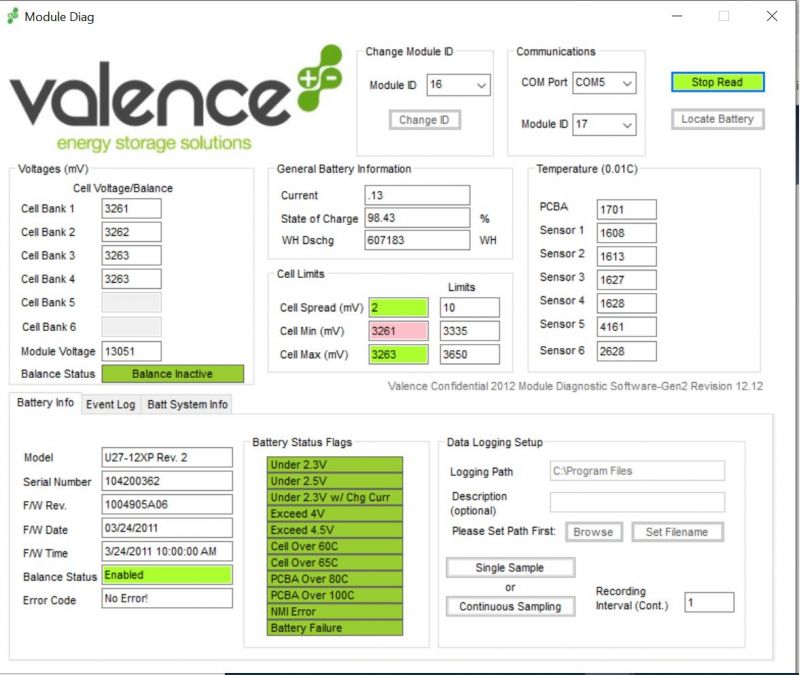Click the State of Charge field 98.43
This screenshot has height=675, width=800.
coord(417,218)
